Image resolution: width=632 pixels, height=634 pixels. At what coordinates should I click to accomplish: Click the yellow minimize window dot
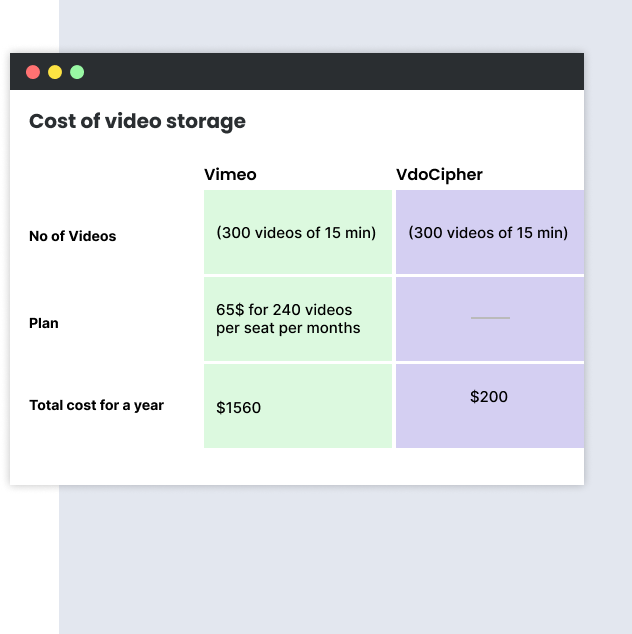(55, 72)
